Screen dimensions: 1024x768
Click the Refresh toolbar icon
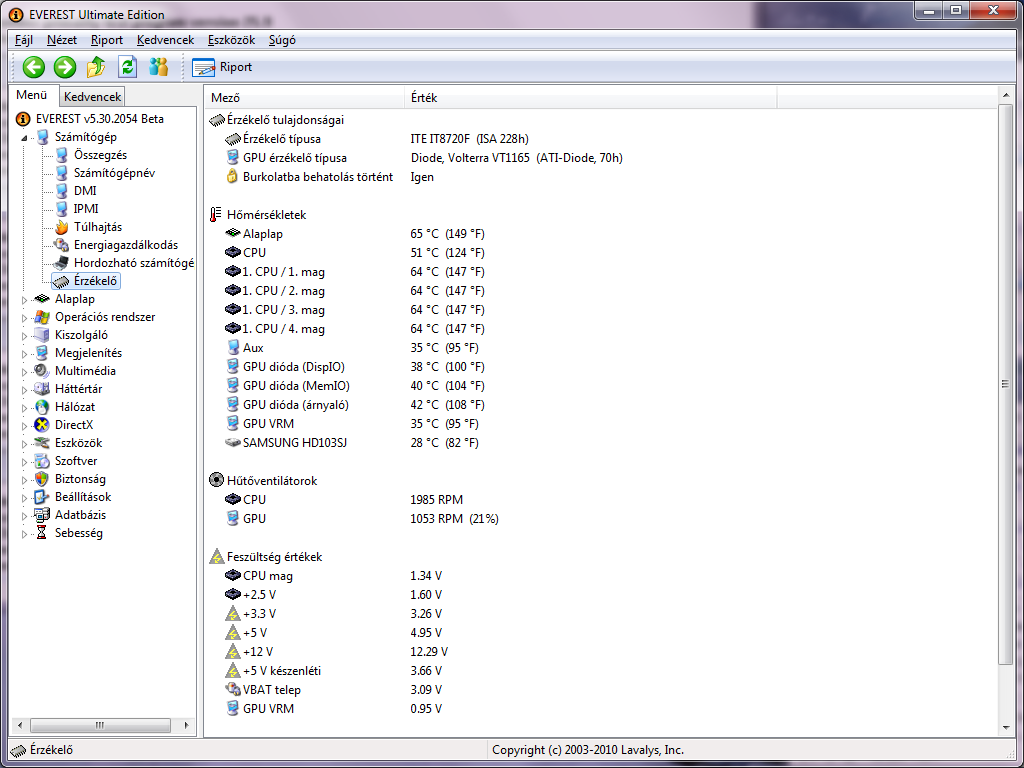click(x=127, y=67)
